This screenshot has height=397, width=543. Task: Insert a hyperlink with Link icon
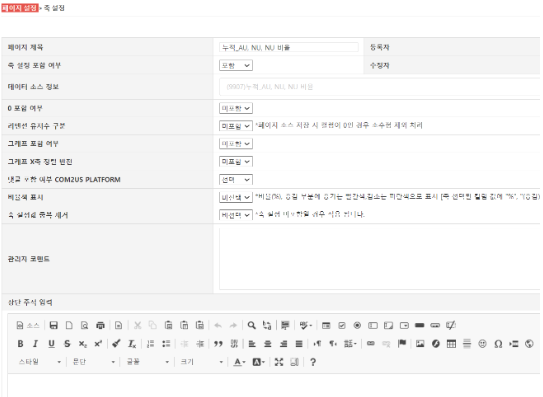point(371,344)
